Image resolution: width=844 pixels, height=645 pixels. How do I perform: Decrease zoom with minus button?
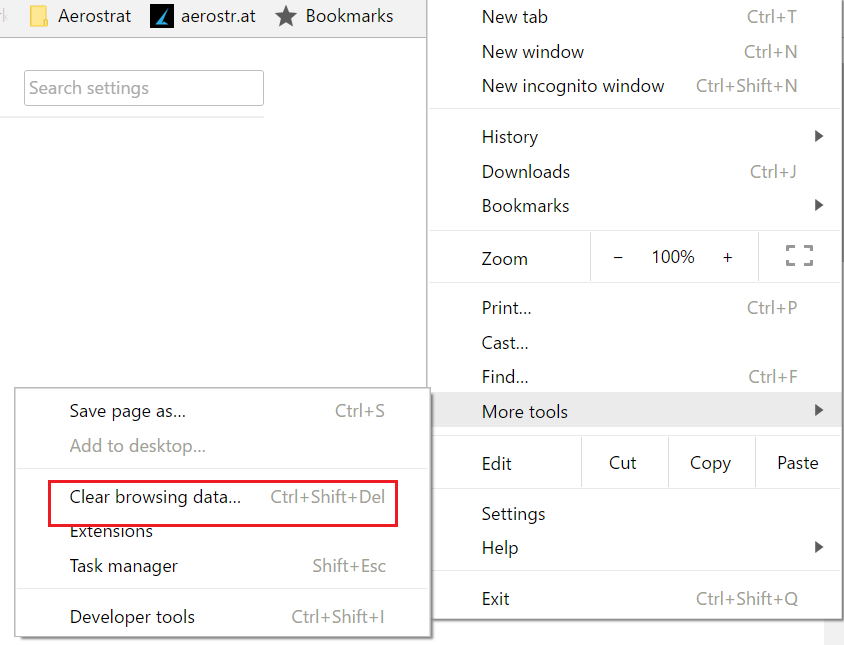tap(618, 257)
